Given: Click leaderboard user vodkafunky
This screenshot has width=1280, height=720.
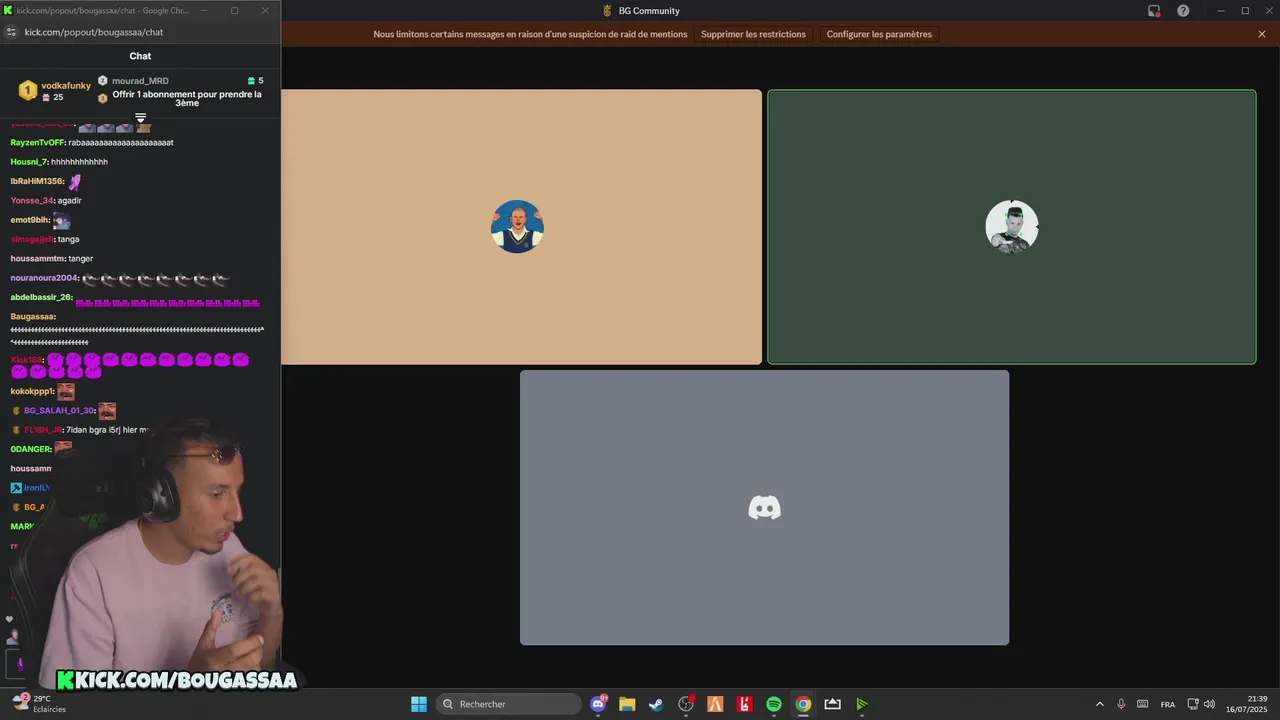Looking at the screenshot, I should click(66, 86).
